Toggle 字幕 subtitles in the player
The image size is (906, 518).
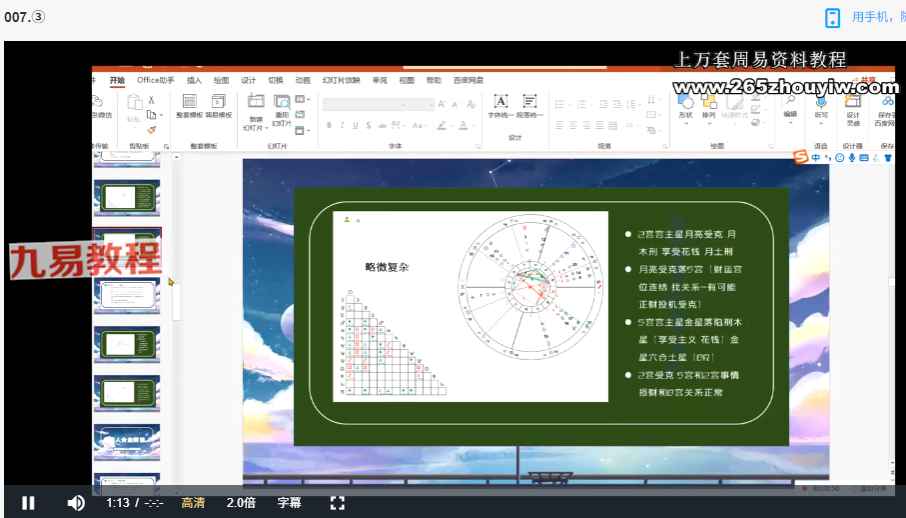(x=289, y=503)
